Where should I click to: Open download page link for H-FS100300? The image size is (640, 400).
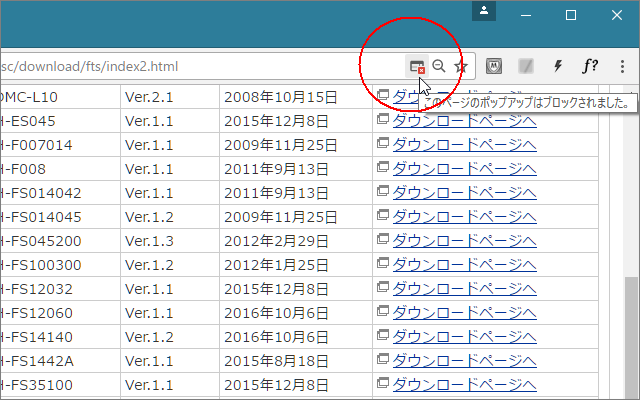[464, 265]
